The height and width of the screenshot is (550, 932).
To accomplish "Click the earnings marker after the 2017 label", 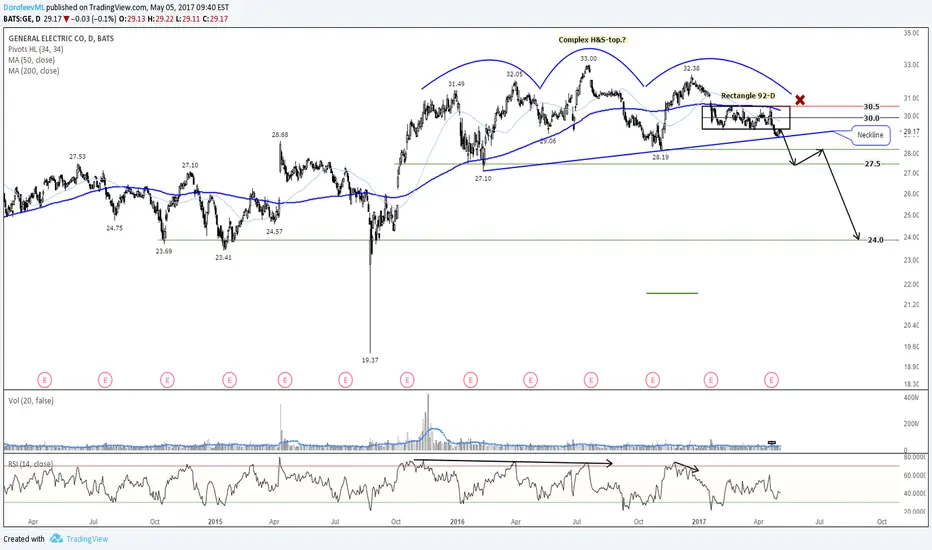I will [x=711, y=379].
